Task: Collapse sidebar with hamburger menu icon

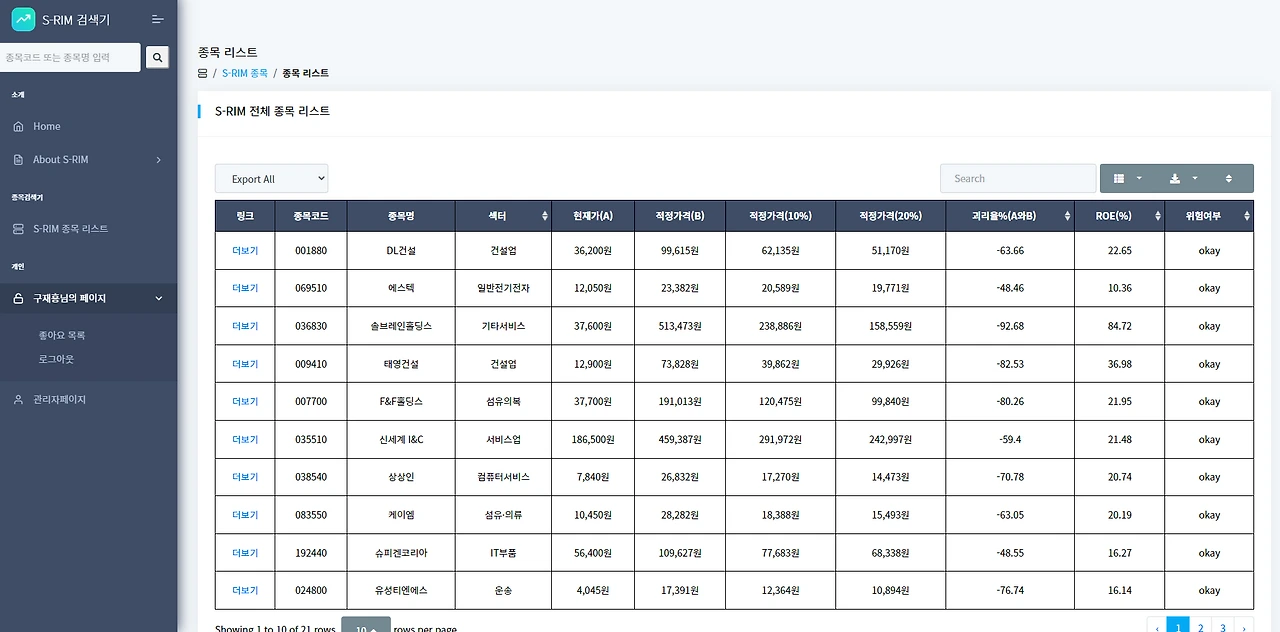Action: pyautogui.click(x=158, y=19)
